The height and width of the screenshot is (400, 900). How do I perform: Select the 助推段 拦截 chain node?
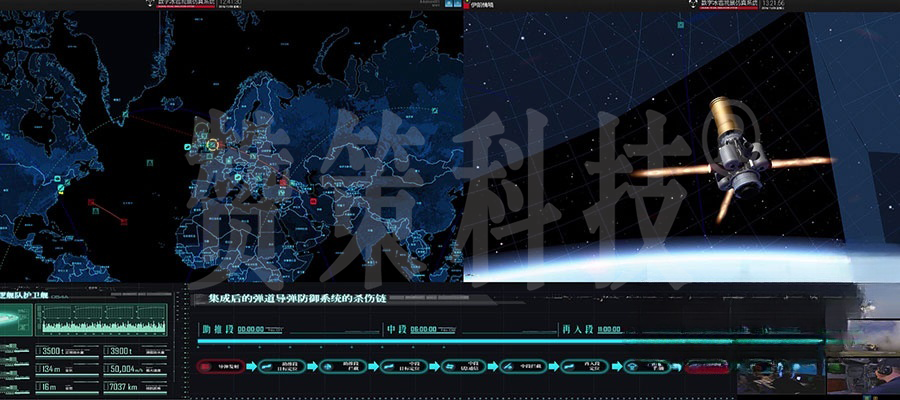pos(346,366)
